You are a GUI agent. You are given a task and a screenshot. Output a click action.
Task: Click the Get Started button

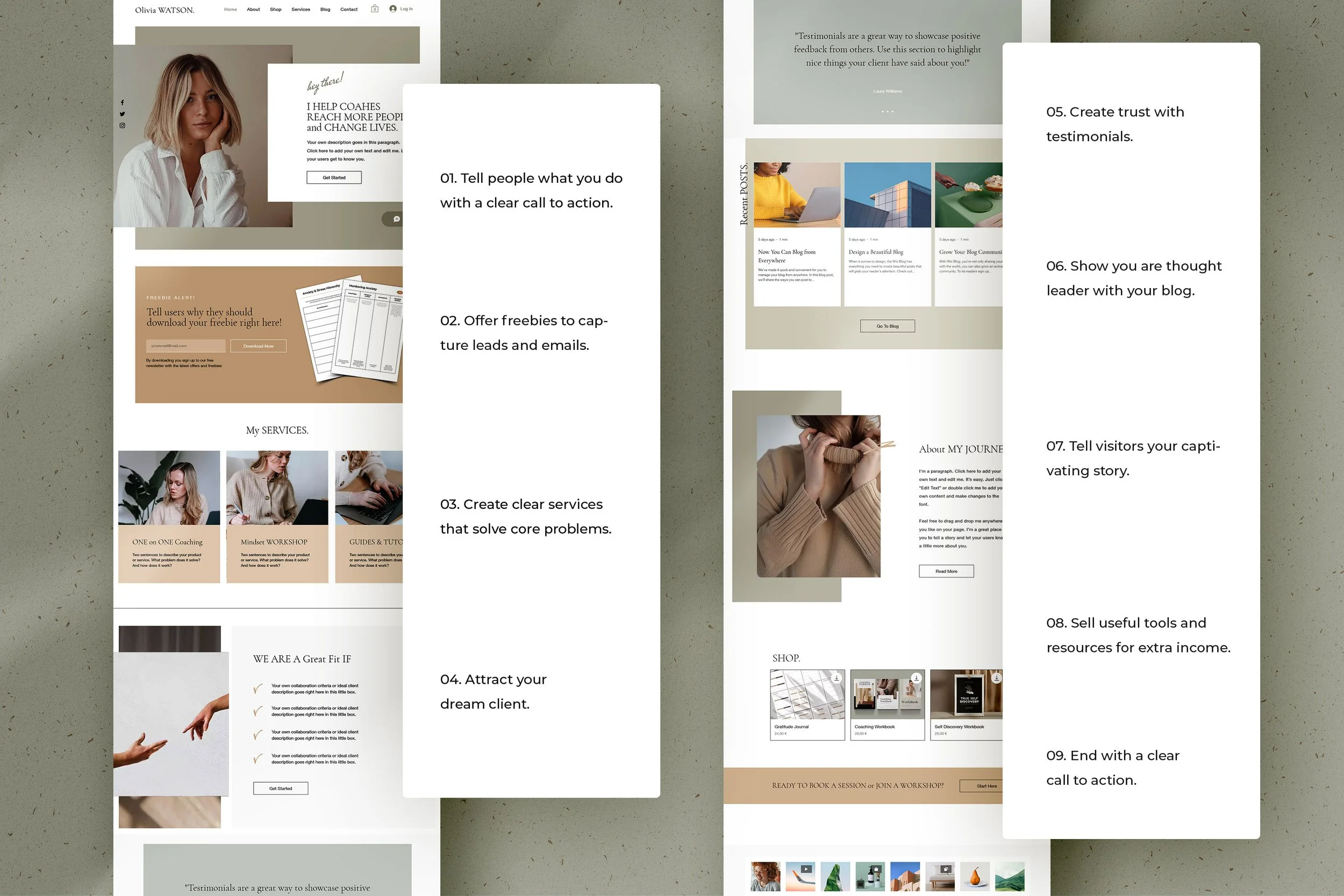(x=334, y=178)
